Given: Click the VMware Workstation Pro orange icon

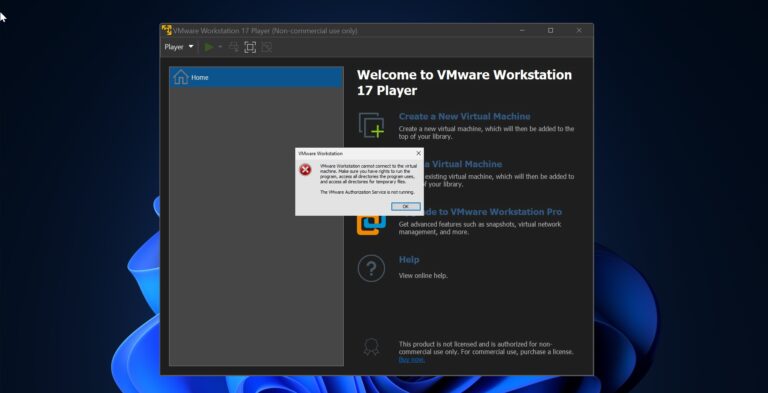Looking at the screenshot, I should (371, 225).
